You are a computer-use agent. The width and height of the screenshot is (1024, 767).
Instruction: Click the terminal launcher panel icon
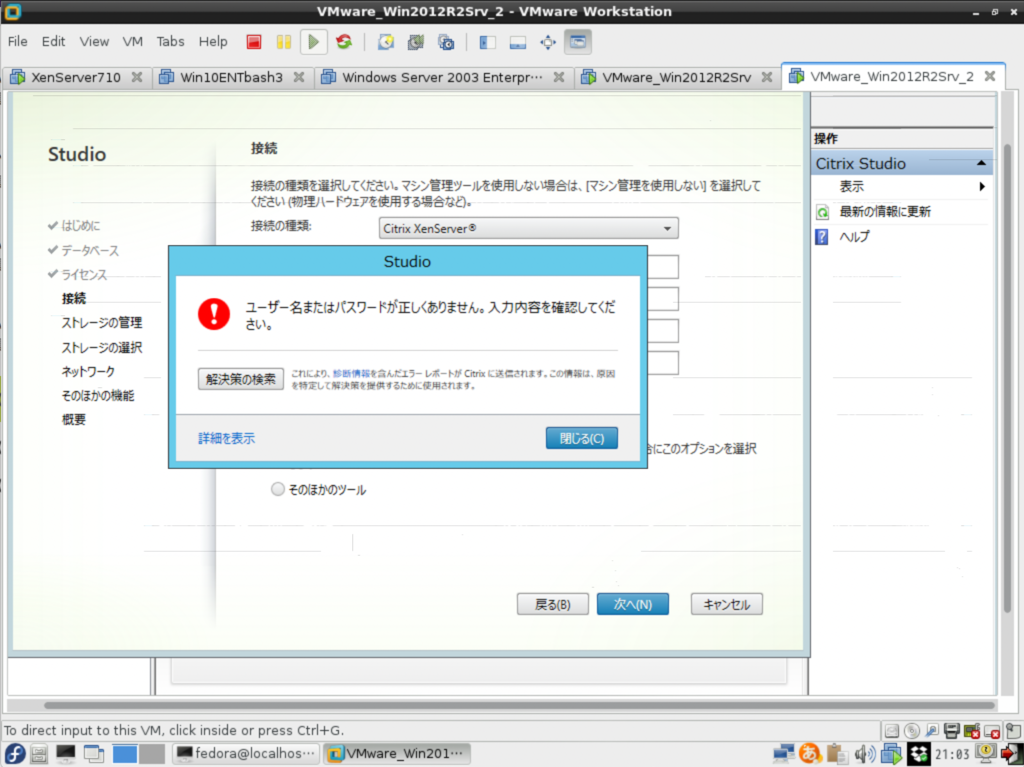tap(65, 753)
